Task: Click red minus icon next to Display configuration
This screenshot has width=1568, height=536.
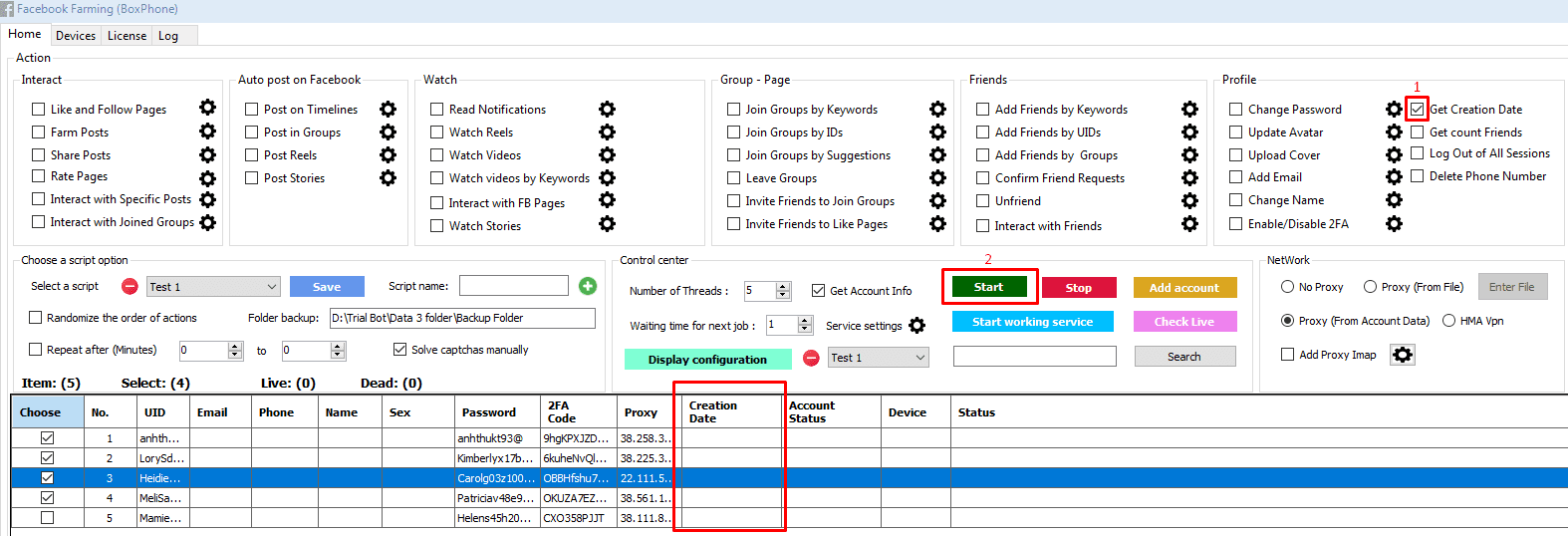Action: click(x=811, y=358)
